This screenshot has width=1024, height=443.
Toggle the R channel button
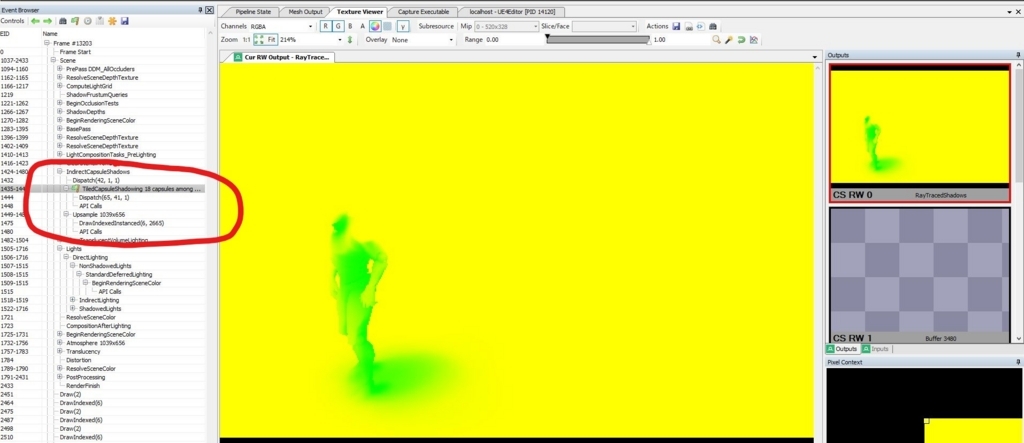326,26
